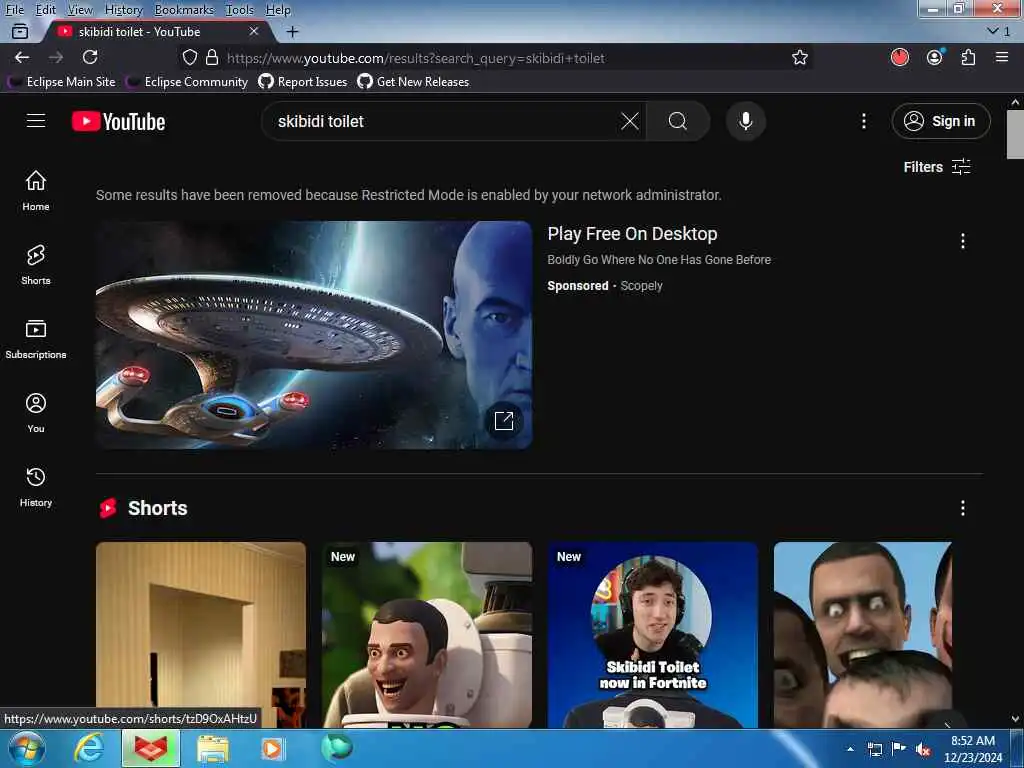Bookmark this page with the star icon

(800, 57)
